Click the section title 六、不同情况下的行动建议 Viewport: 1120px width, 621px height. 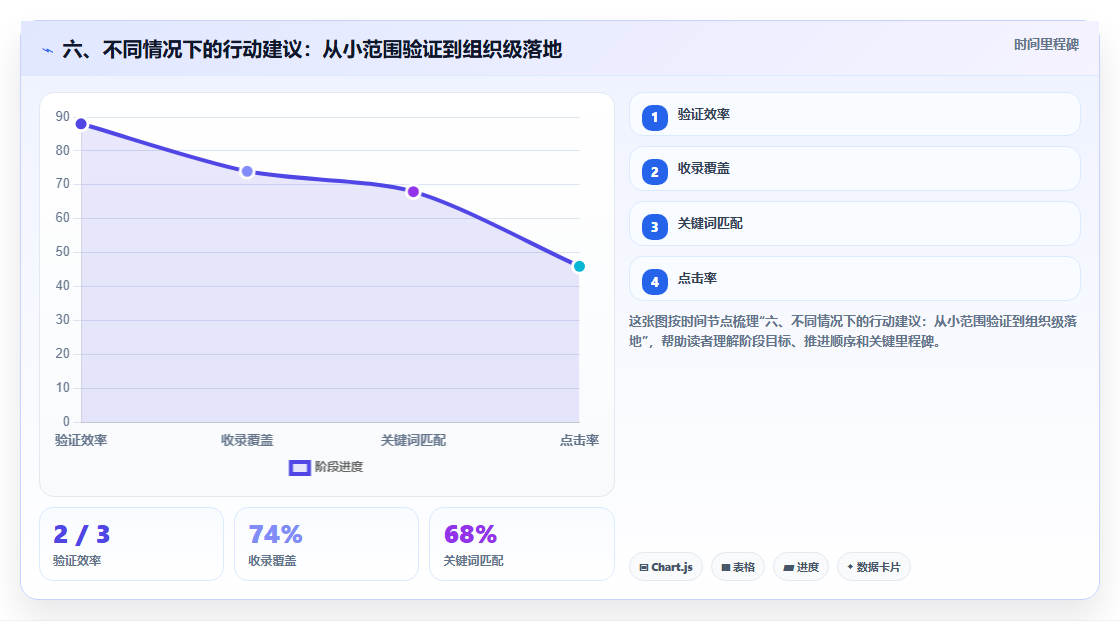312,49
